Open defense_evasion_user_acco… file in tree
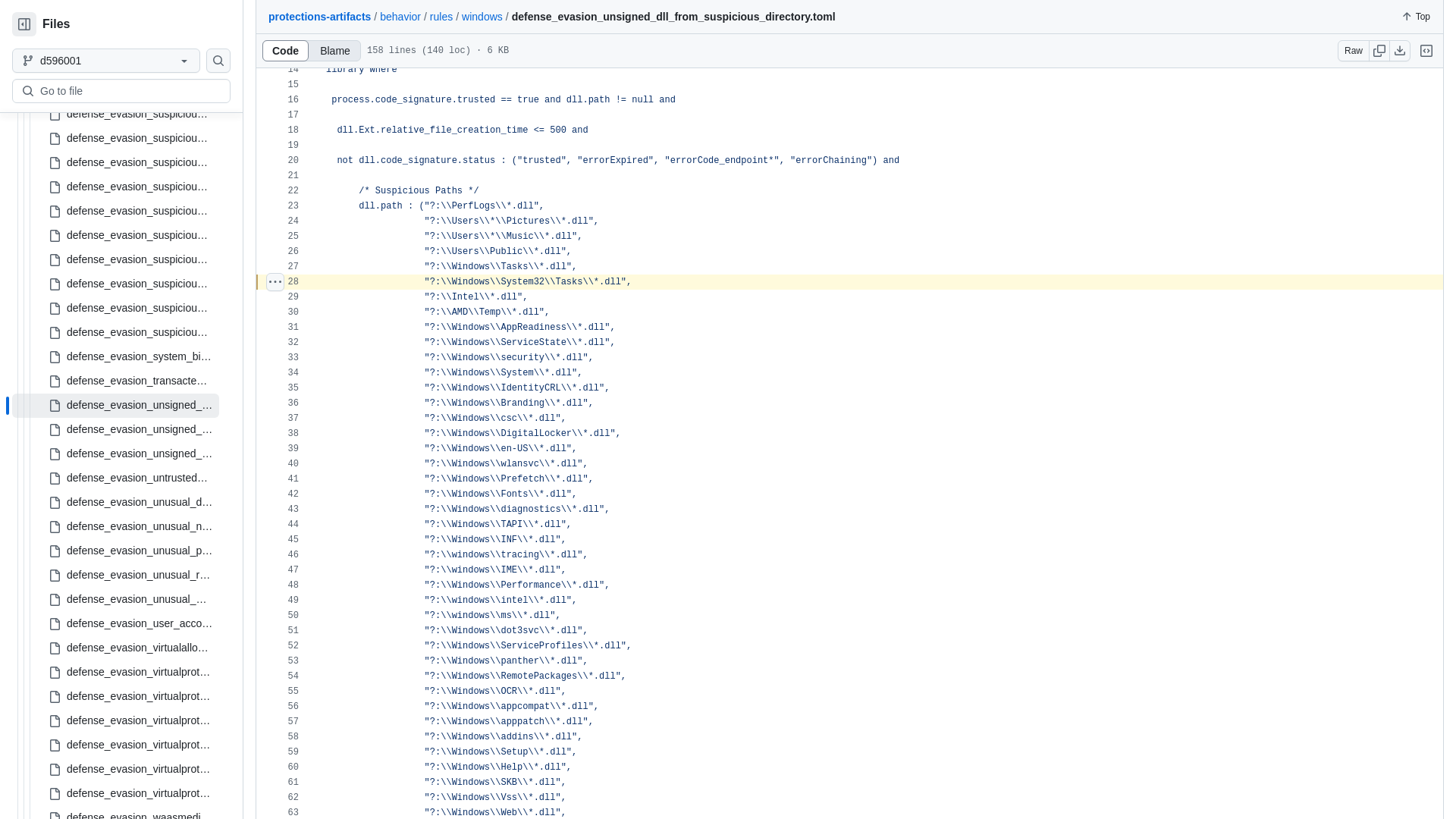Screen dimensions: 1456x819 tap(139, 624)
